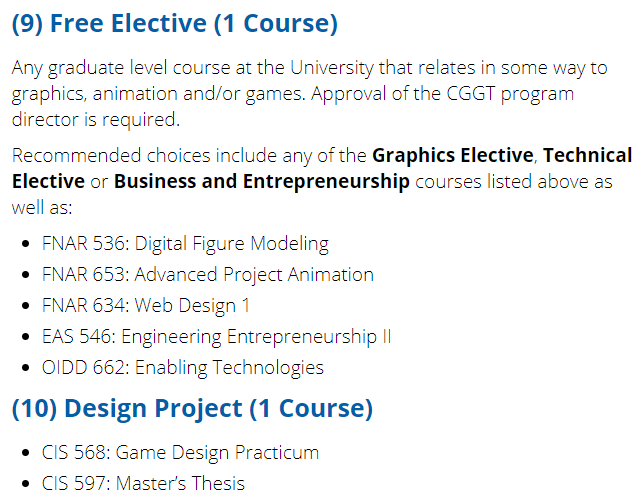Click the bullet before CIS 597
642x496 pixels.
(x=26, y=484)
